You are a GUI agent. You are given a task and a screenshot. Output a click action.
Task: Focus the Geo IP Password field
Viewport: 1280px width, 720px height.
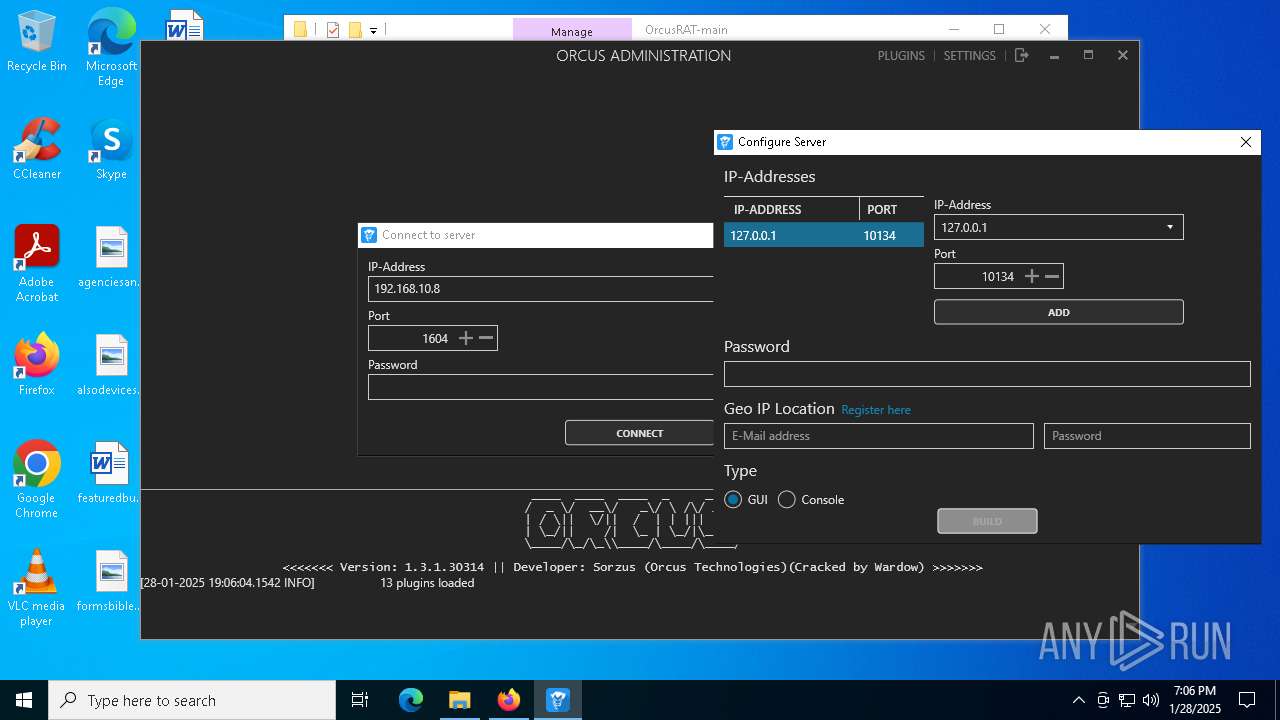[x=1147, y=436]
